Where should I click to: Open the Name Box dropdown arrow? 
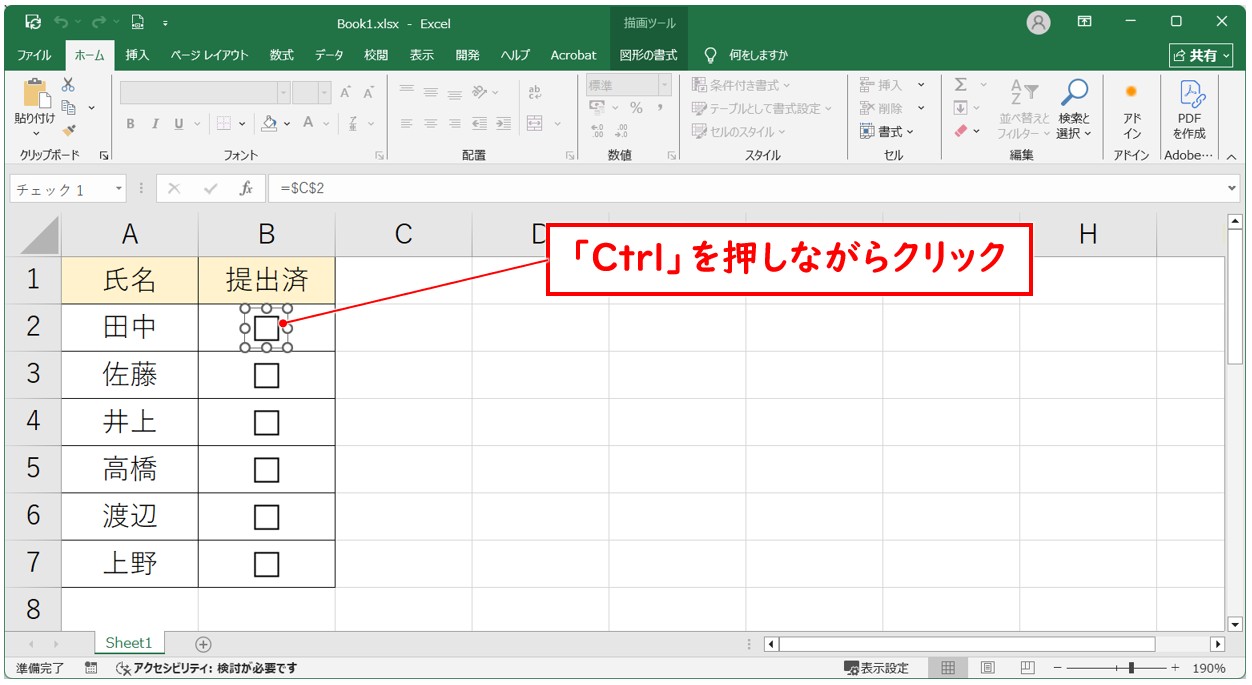point(119,189)
